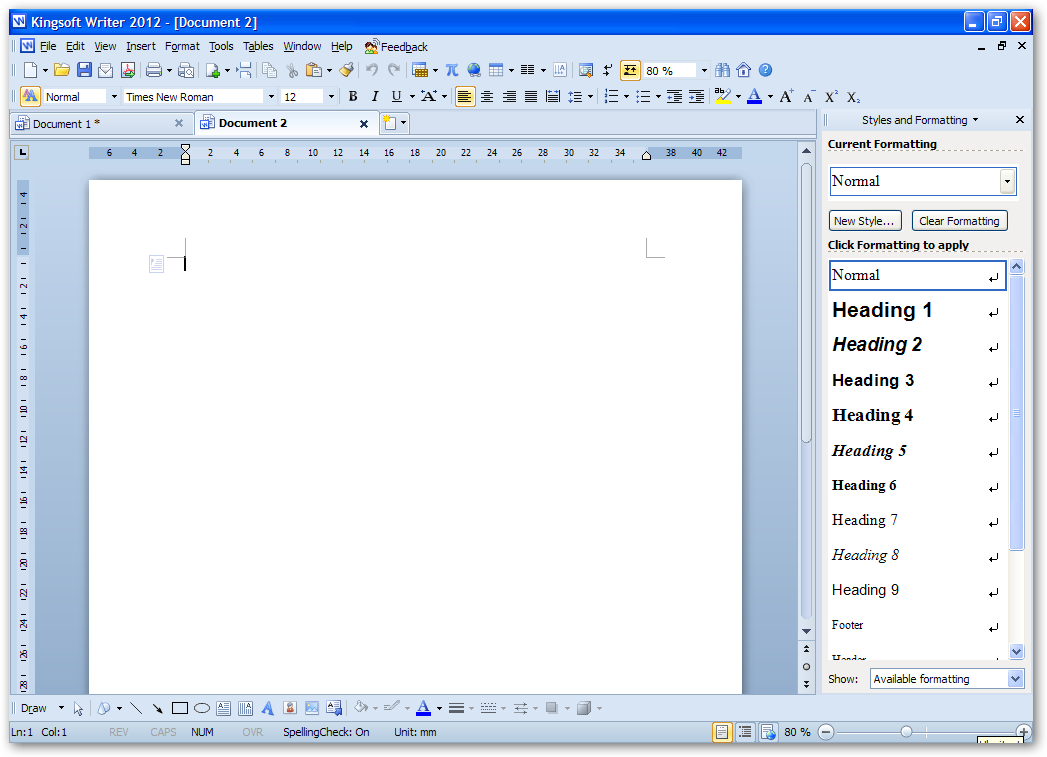
Task: Insert hyperlink with the globe icon
Action: 474,70
